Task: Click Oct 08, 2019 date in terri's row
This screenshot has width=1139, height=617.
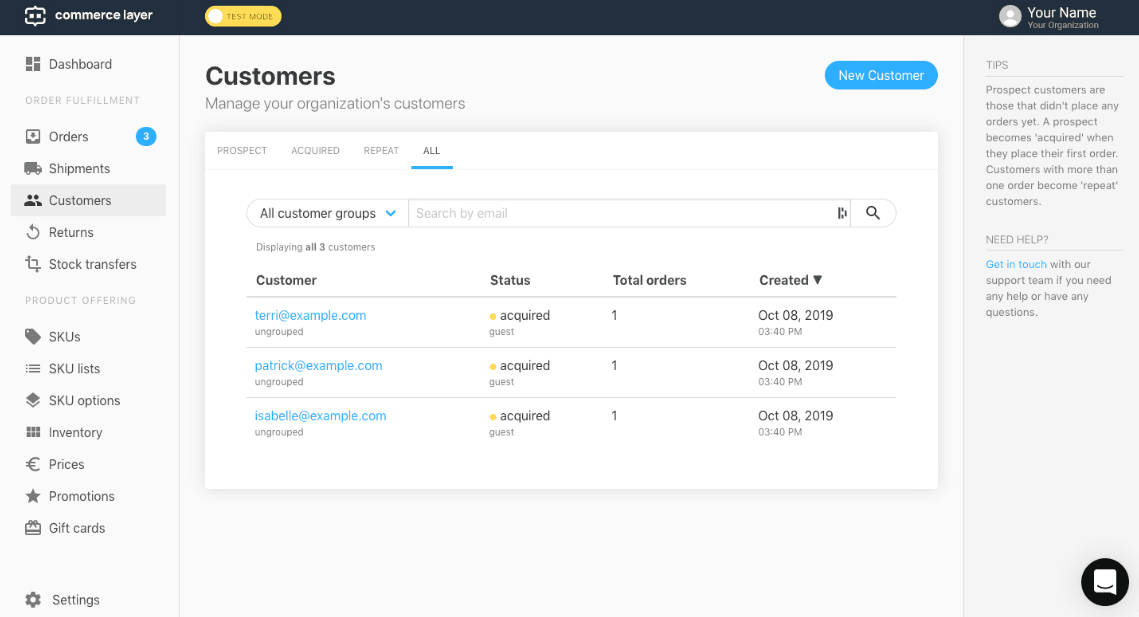Action: pos(795,315)
